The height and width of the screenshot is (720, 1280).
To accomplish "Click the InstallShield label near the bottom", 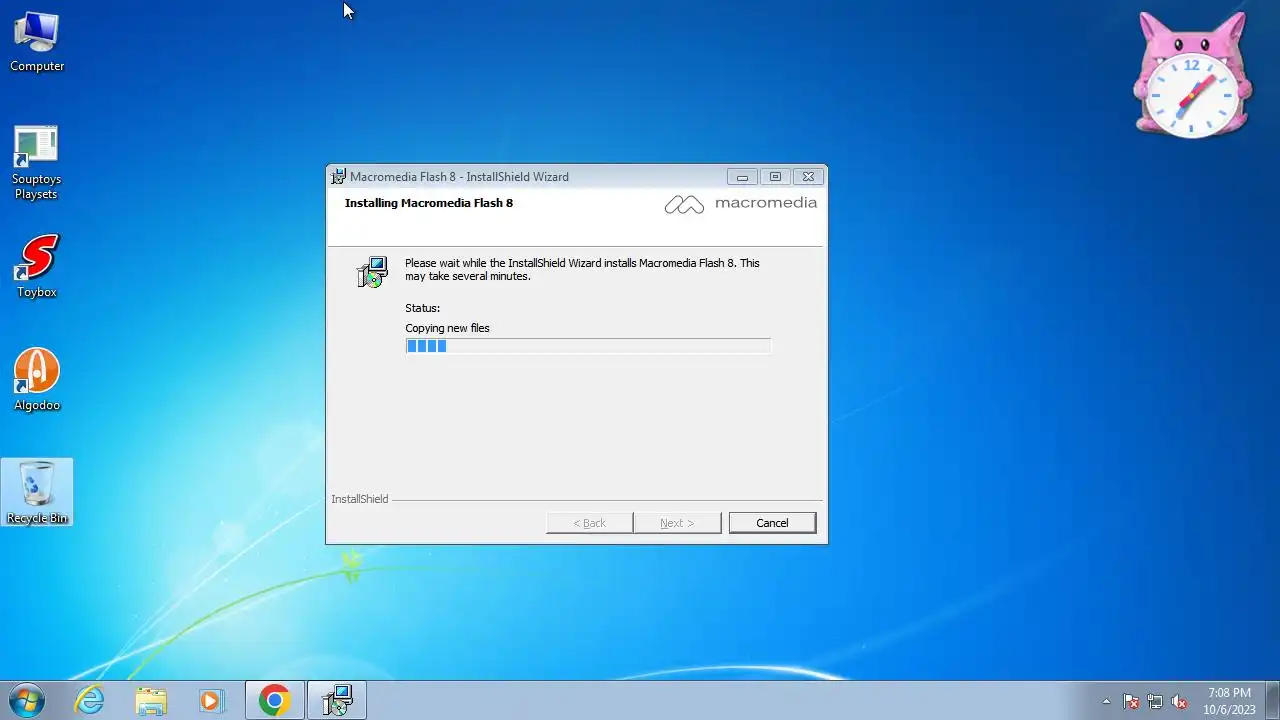I will [360, 499].
